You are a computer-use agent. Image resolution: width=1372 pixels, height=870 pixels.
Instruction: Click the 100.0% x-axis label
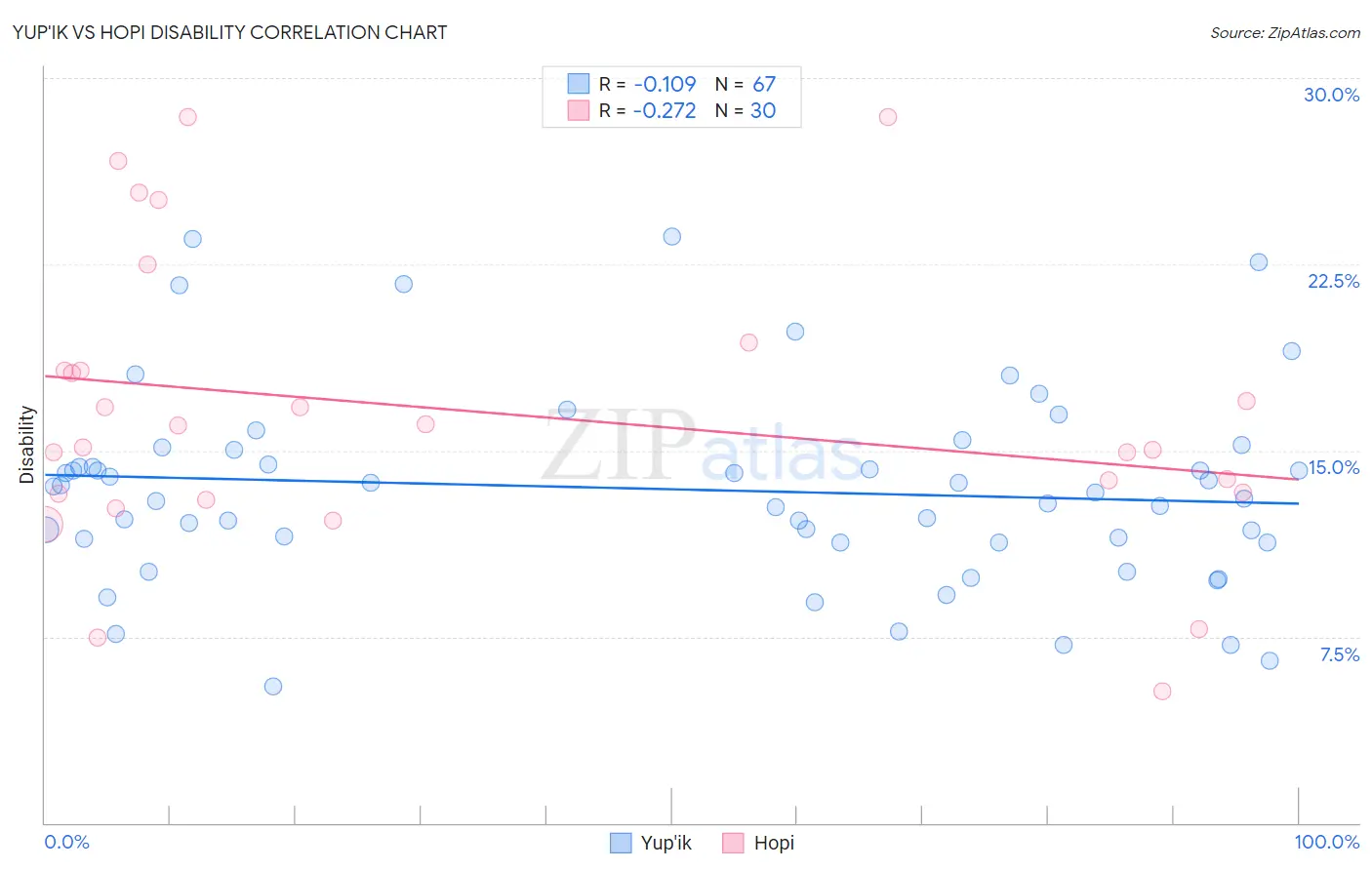click(x=1327, y=842)
